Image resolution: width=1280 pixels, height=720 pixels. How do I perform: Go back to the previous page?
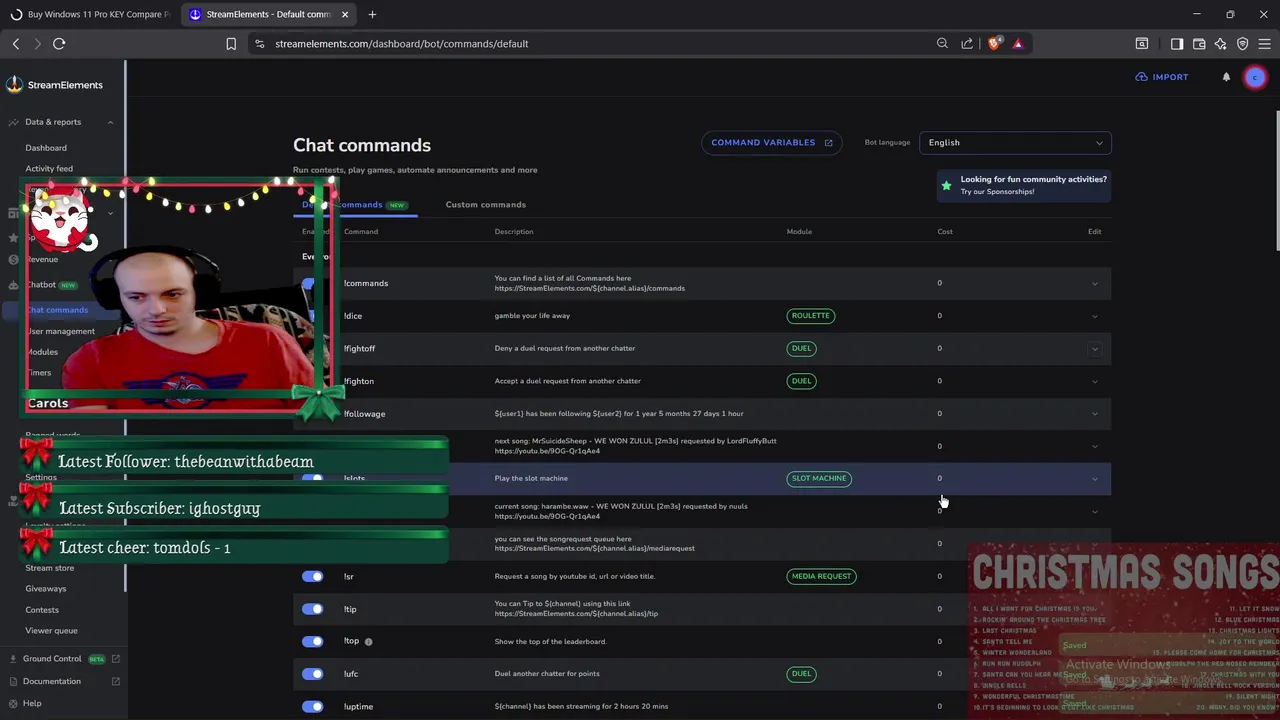click(16, 44)
